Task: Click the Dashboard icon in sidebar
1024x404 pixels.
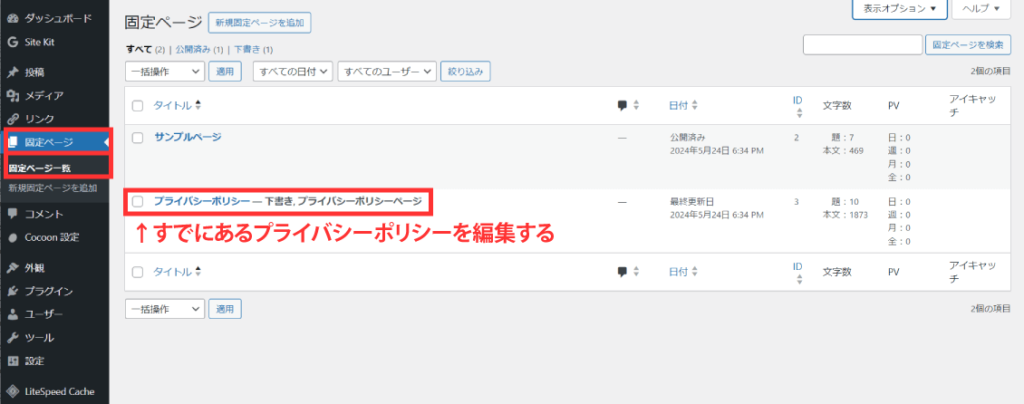Action: pyautogui.click(x=12, y=18)
